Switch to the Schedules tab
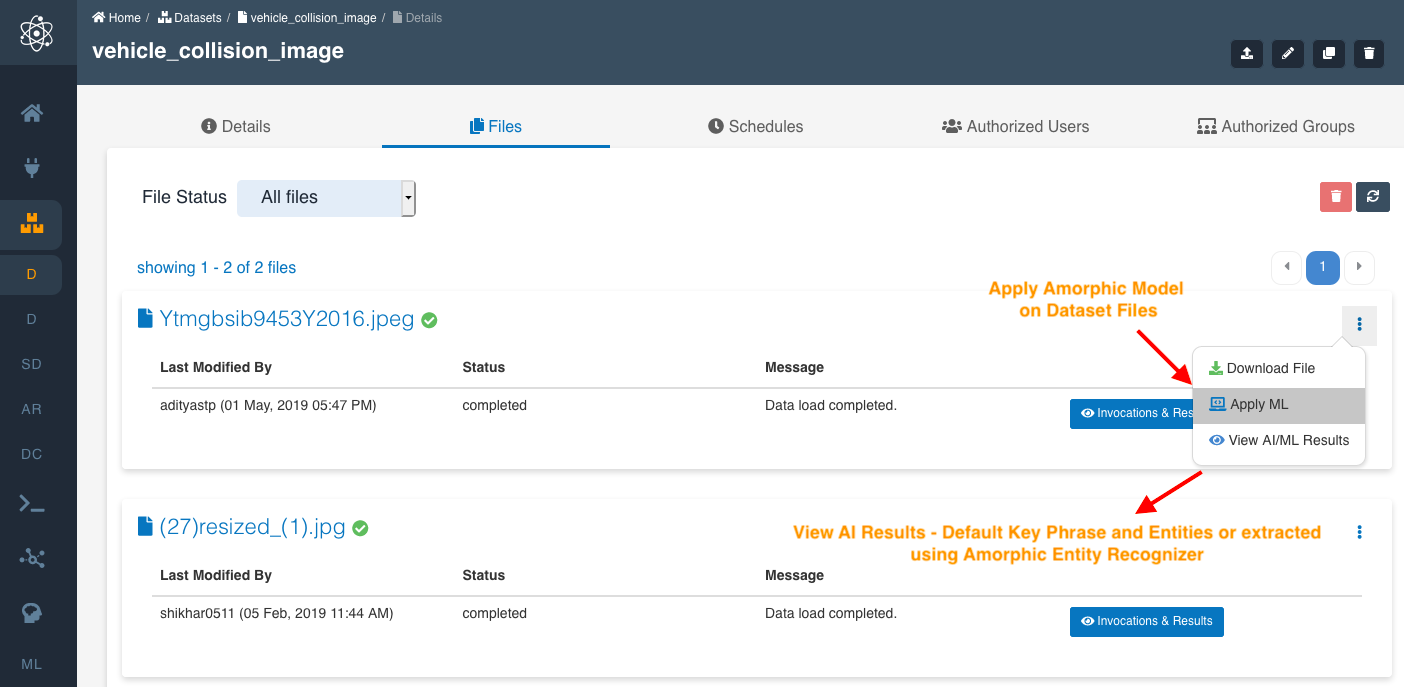The height and width of the screenshot is (687, 1404). point(755,126)
